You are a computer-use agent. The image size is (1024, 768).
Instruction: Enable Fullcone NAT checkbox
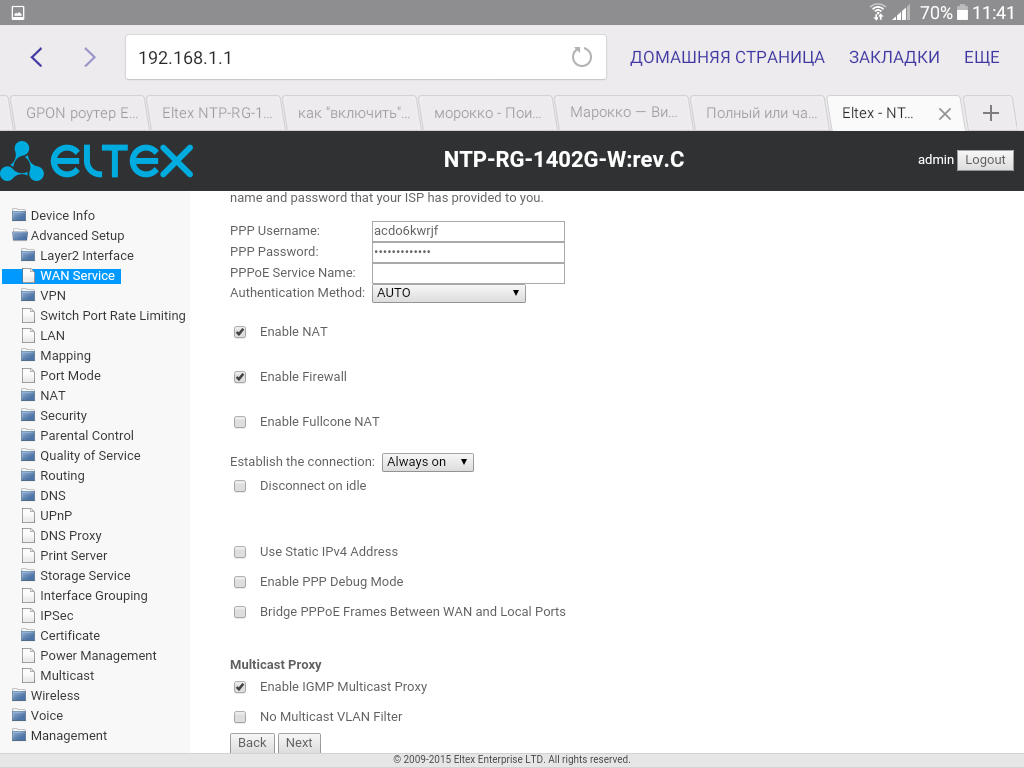pyautogui.click(x=240, y=423)
